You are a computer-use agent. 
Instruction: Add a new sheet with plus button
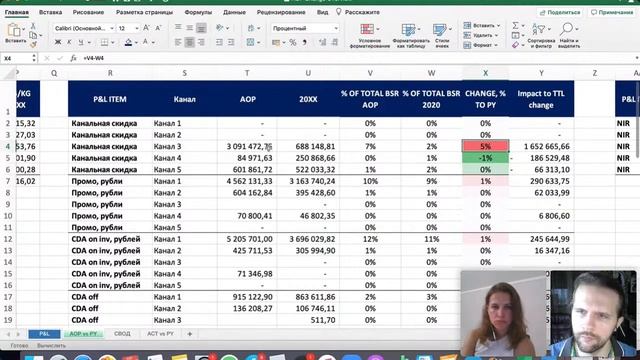click(x=189, y=334)
